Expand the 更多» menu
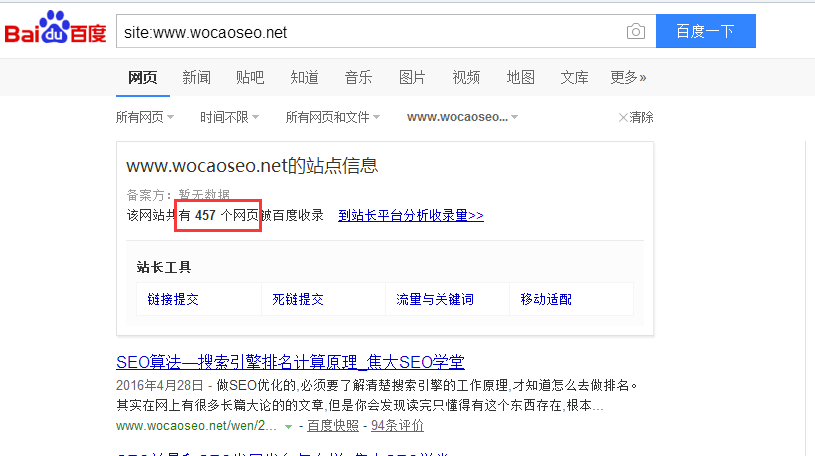 628,78
